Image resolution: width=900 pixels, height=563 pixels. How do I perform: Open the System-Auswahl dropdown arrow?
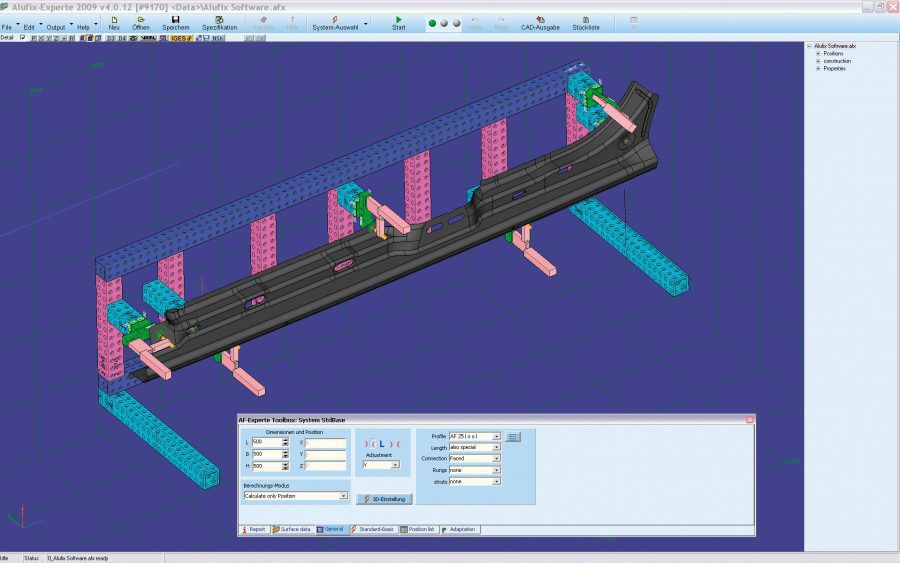[x=365, y=23]
